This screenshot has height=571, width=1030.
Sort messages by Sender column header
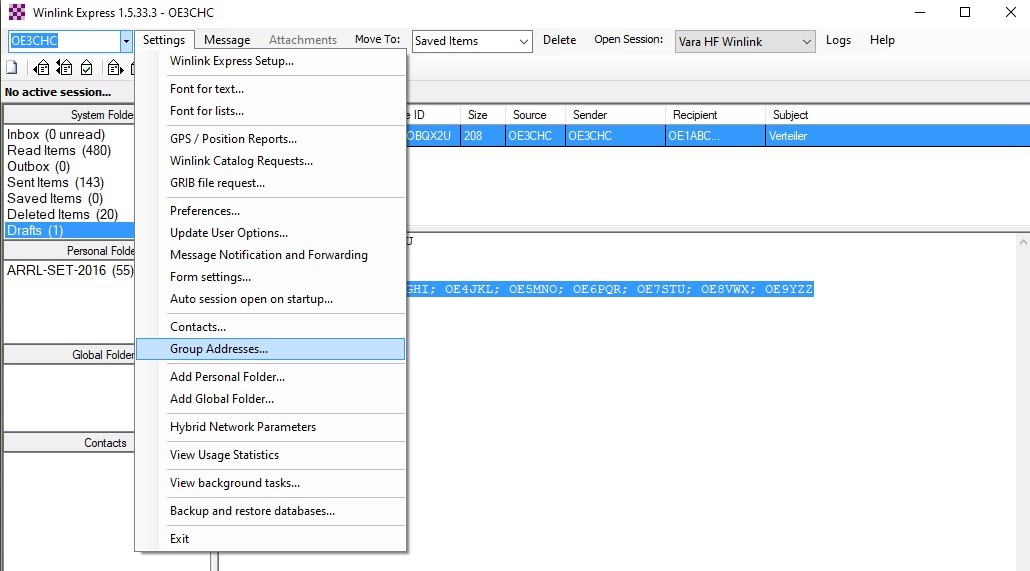(x=616, y=115)
